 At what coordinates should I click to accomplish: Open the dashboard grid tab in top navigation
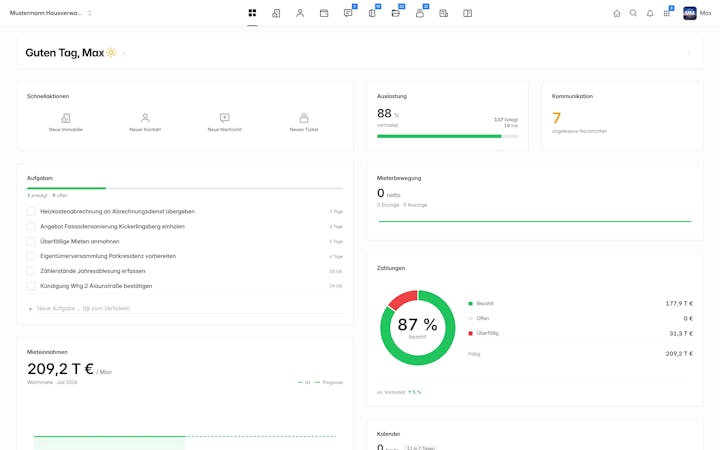(x=252, y=13)
